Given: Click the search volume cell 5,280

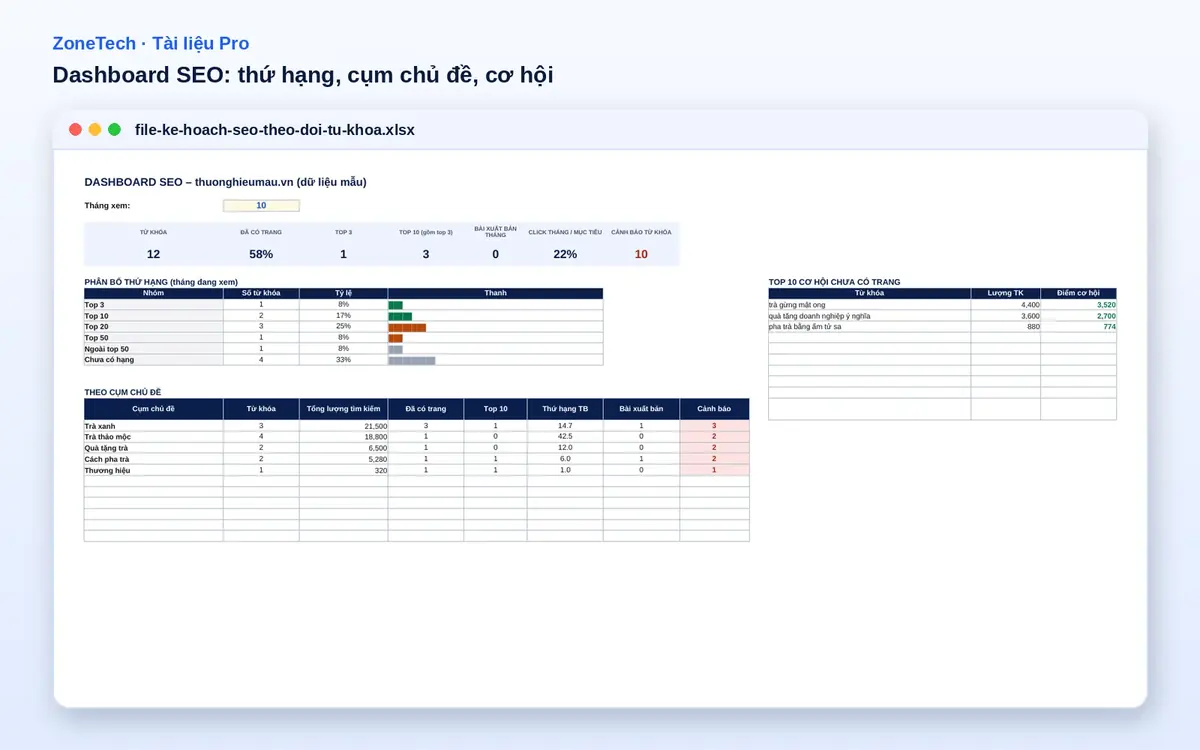Looking at the screenshot, I should click(x=344, y=459).
